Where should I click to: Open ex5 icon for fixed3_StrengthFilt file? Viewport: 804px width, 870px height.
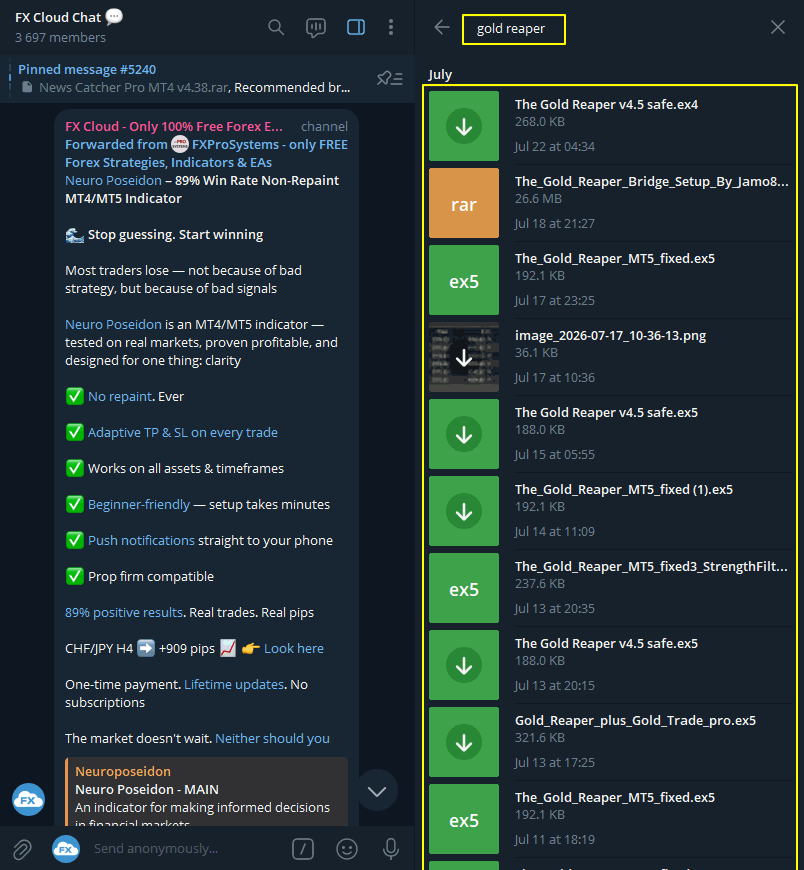click(x=464, y=588)
